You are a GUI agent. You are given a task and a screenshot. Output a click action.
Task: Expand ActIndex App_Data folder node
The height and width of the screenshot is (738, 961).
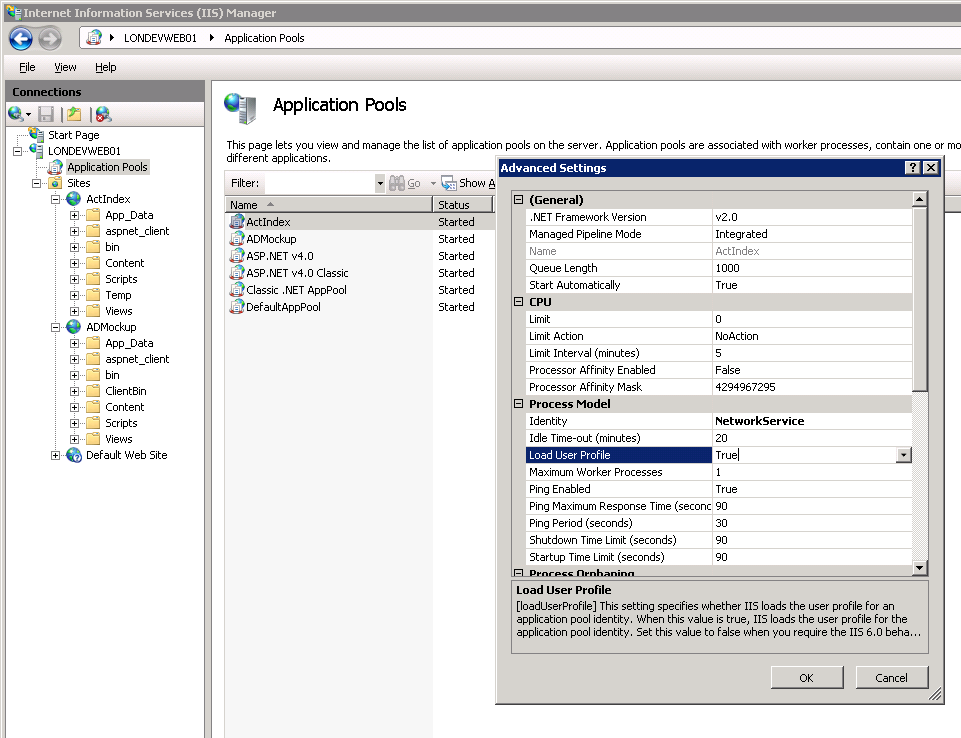(74, 215)
